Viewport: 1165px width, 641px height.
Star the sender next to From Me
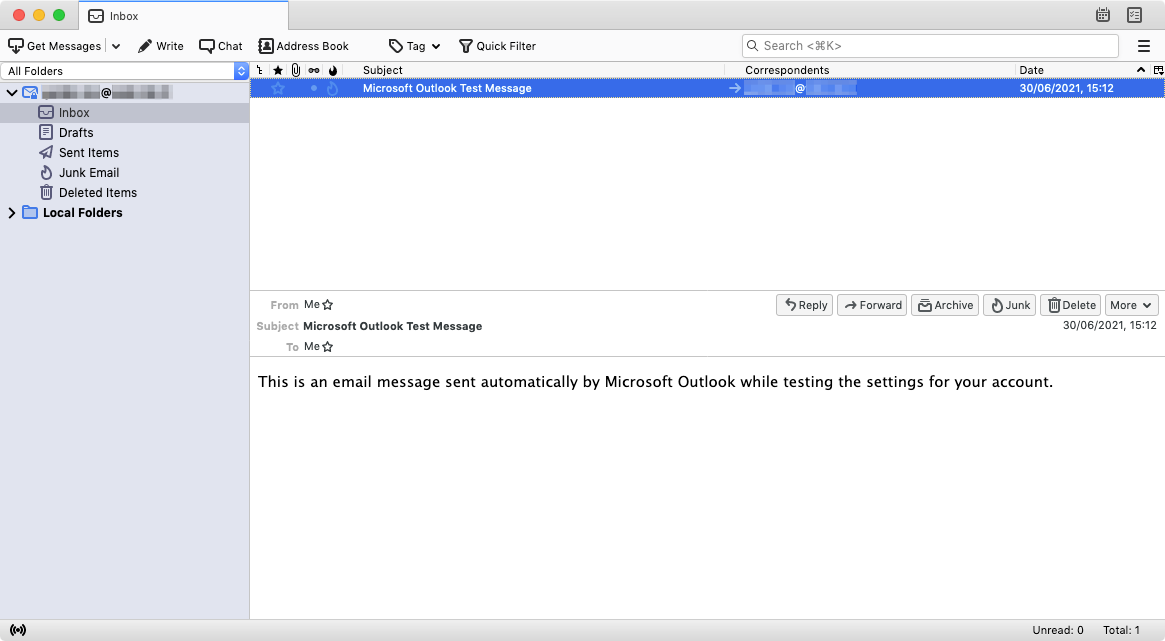click(x=330, y=304)
